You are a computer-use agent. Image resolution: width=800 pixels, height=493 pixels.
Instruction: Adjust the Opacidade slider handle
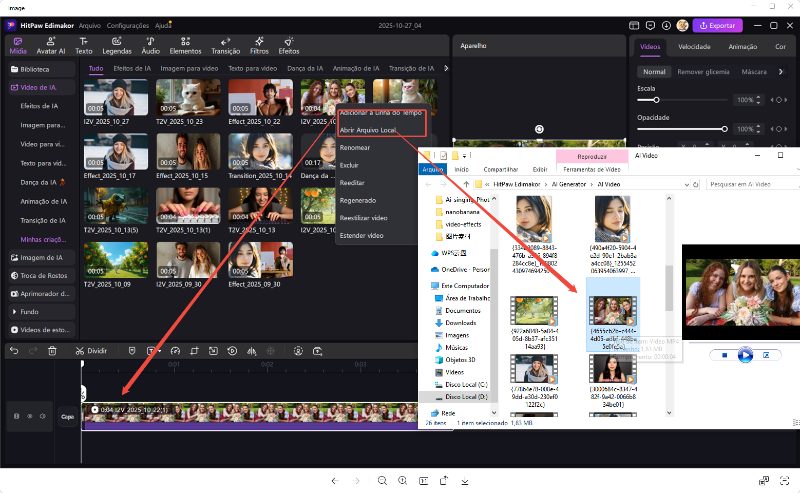pos(724,129)
